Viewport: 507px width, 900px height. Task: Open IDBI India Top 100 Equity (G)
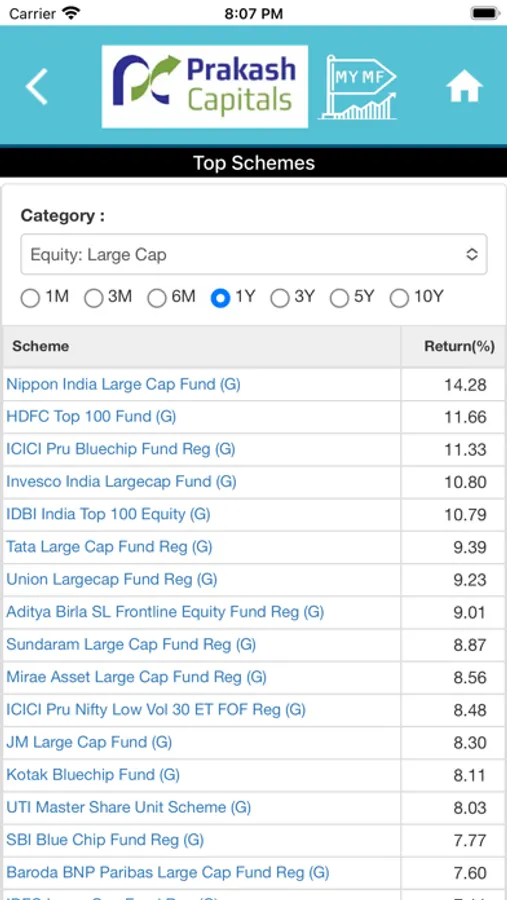(109, 514)
